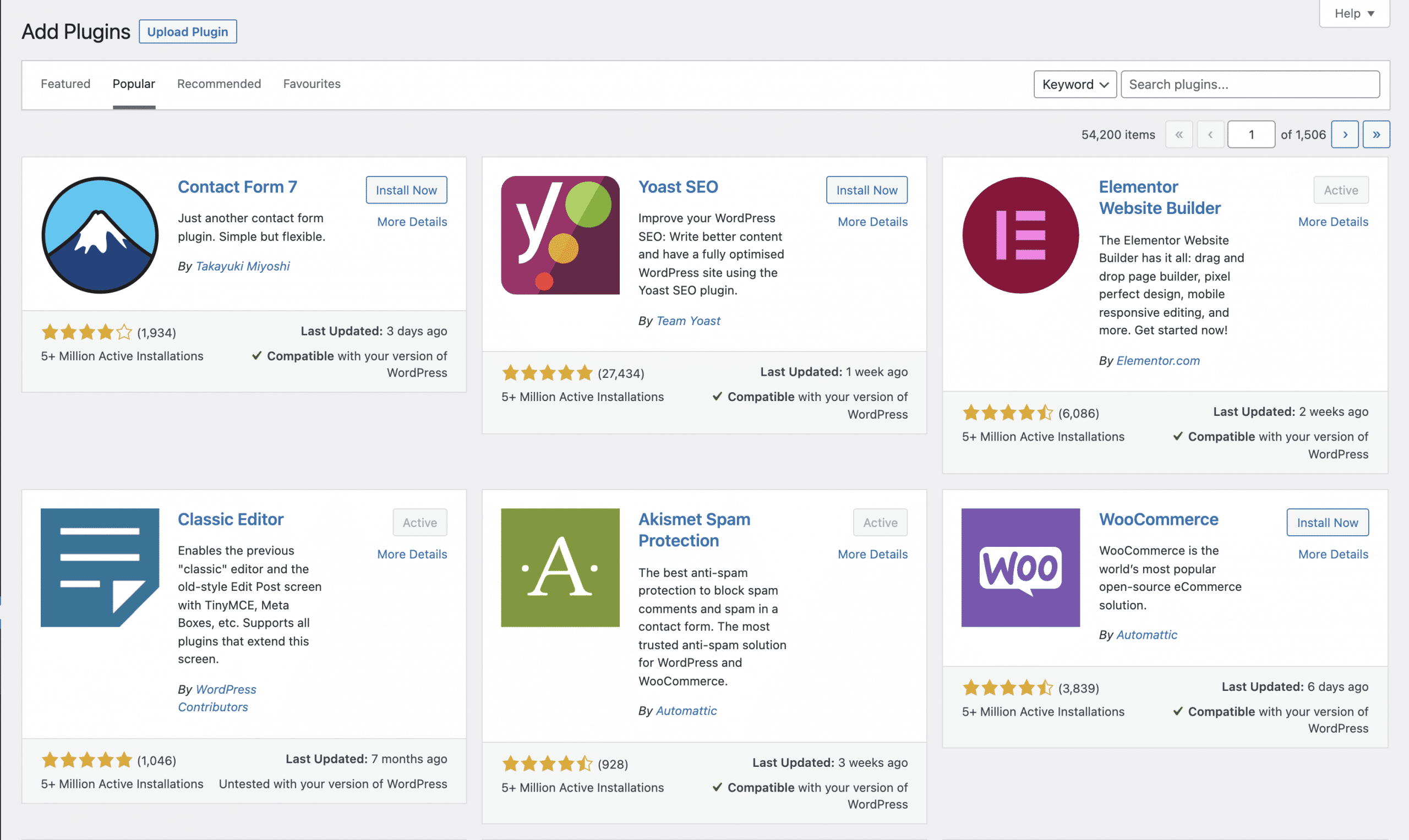Image resolution: width=1409 pixels, height=840 pixels.
Task: Open More Details for Akismet
Action: coord(872,554)
